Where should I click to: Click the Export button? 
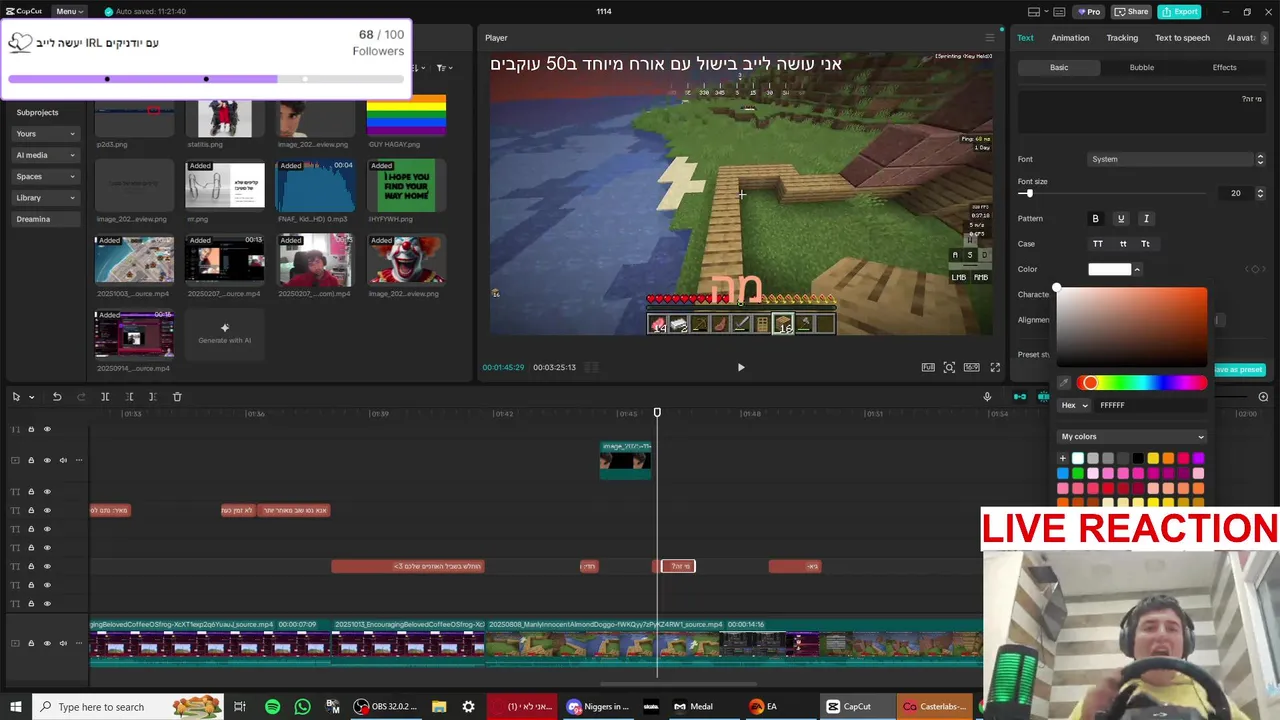1179,11
